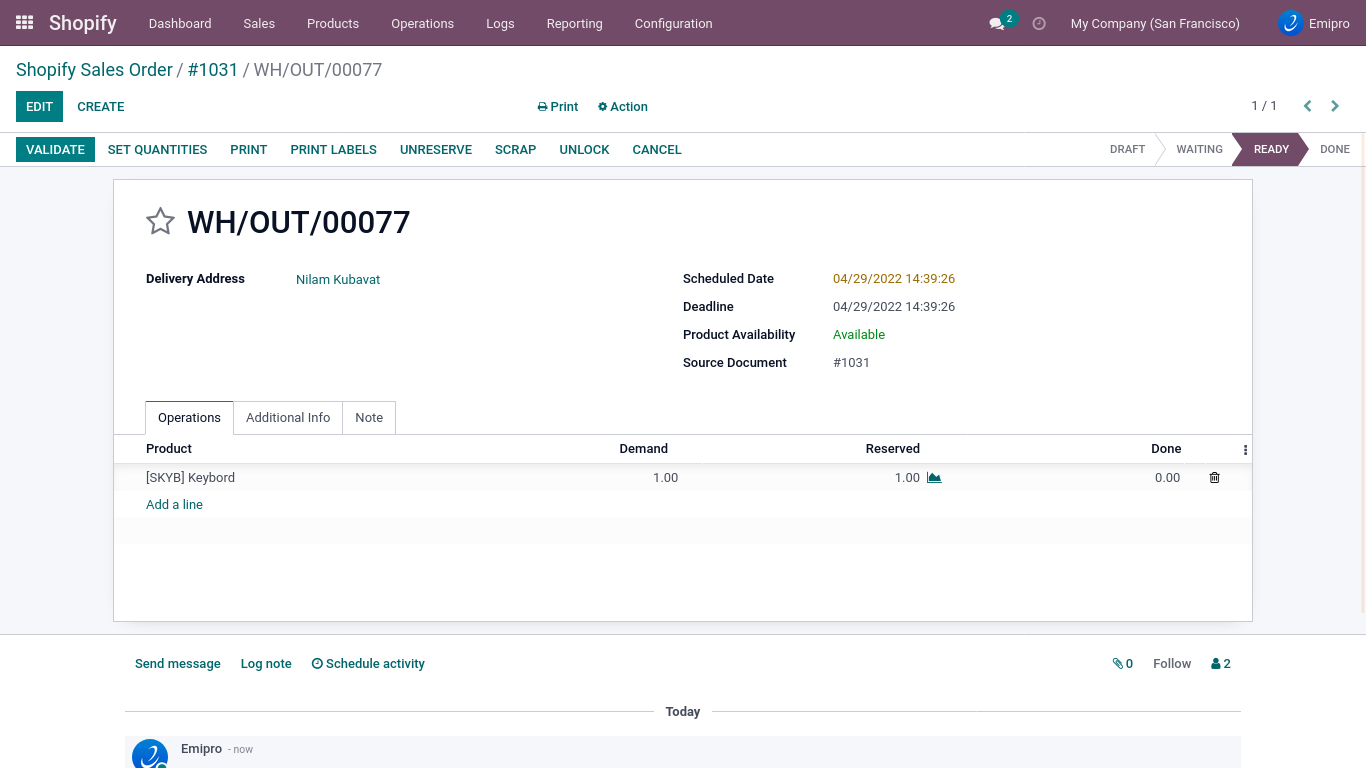Click the activities clock icon
Viewport: 1366px width, 768px height.
click(1039, 23)
